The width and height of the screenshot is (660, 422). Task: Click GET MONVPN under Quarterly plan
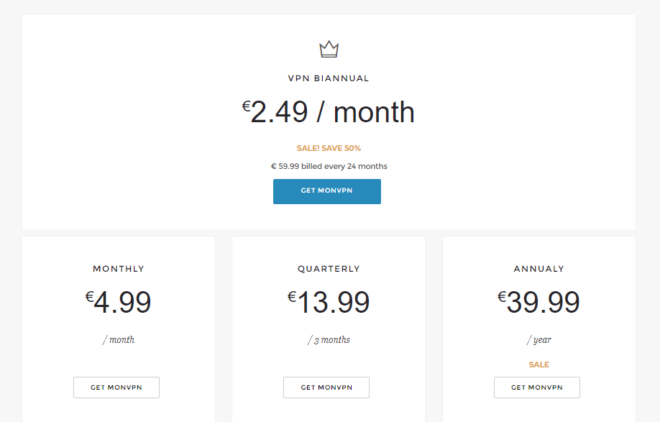[326, 387]
